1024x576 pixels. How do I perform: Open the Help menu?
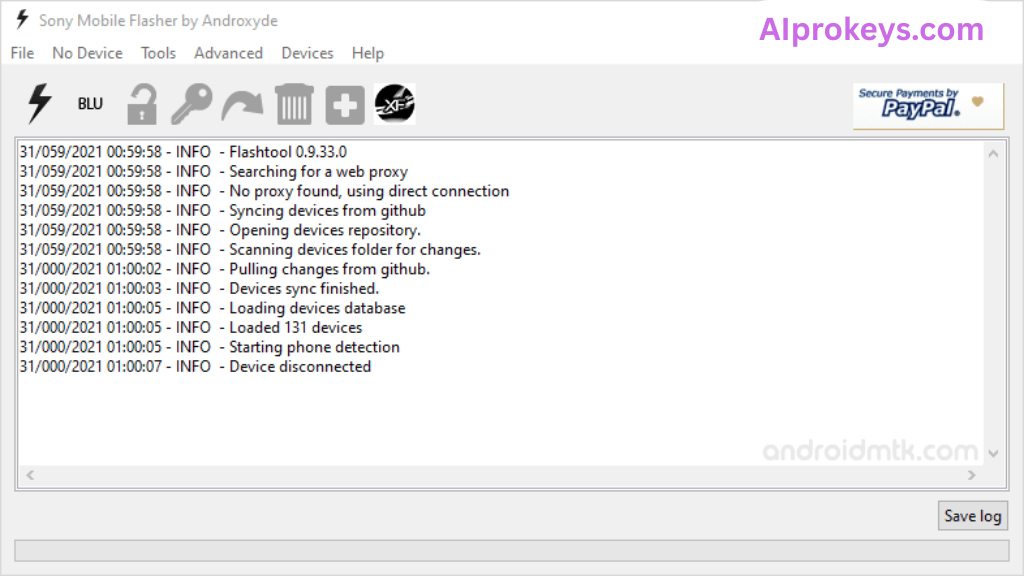click(368, 53)
